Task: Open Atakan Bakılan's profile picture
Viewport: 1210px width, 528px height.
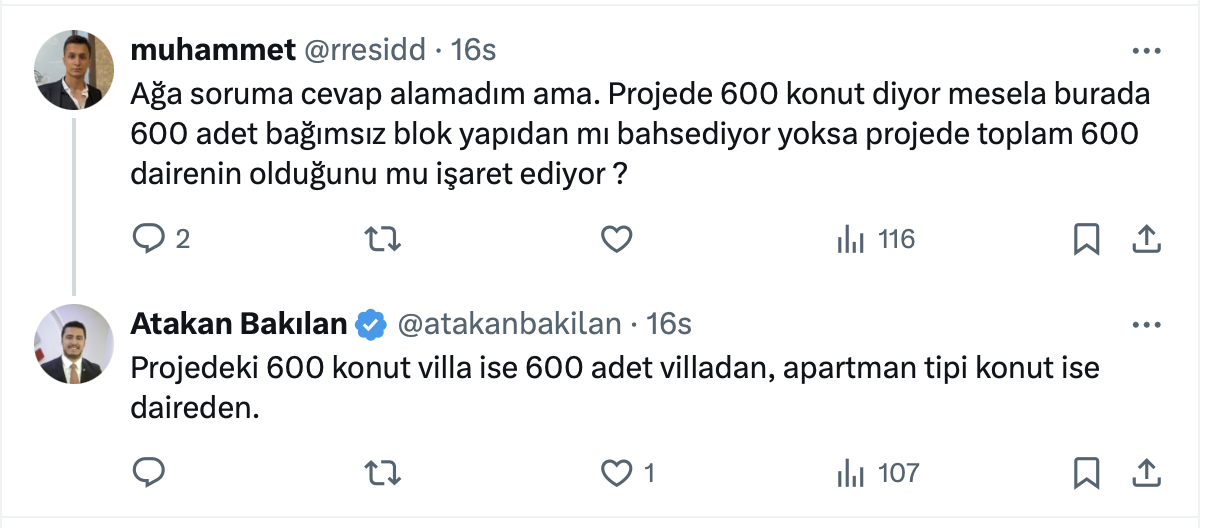Action: 74,344
